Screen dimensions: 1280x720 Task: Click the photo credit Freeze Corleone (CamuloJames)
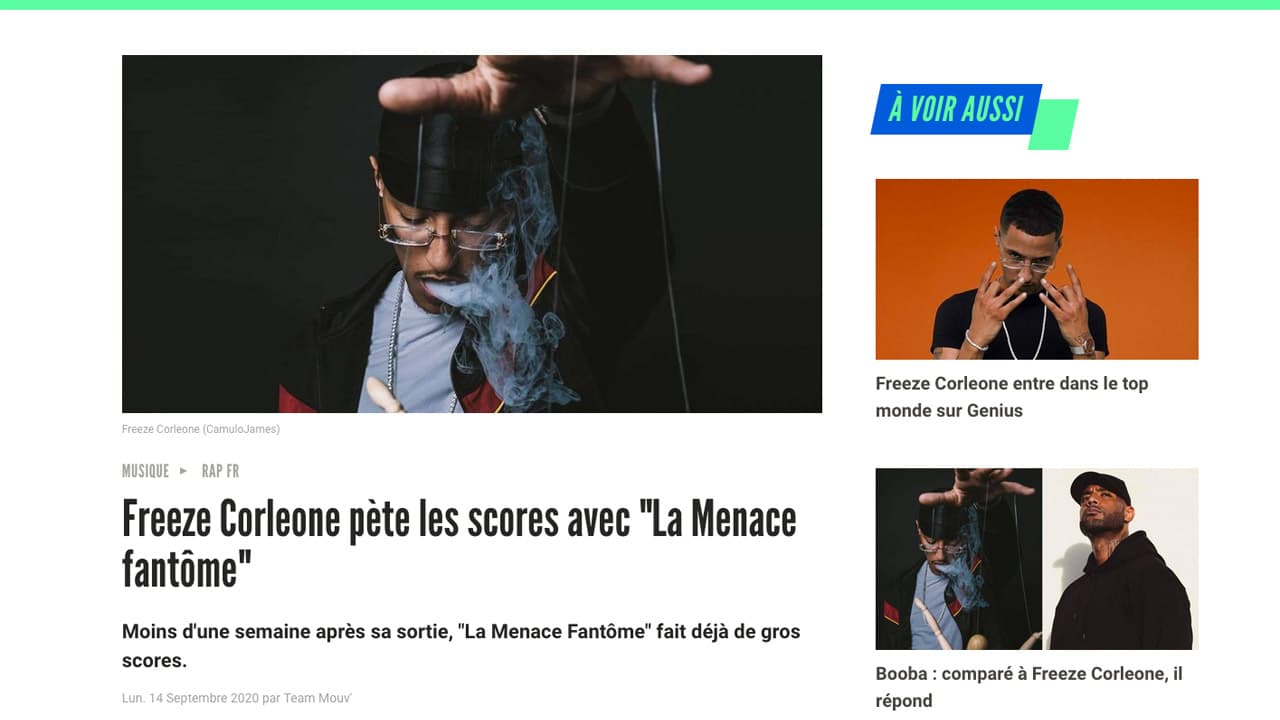pos(201,429)
